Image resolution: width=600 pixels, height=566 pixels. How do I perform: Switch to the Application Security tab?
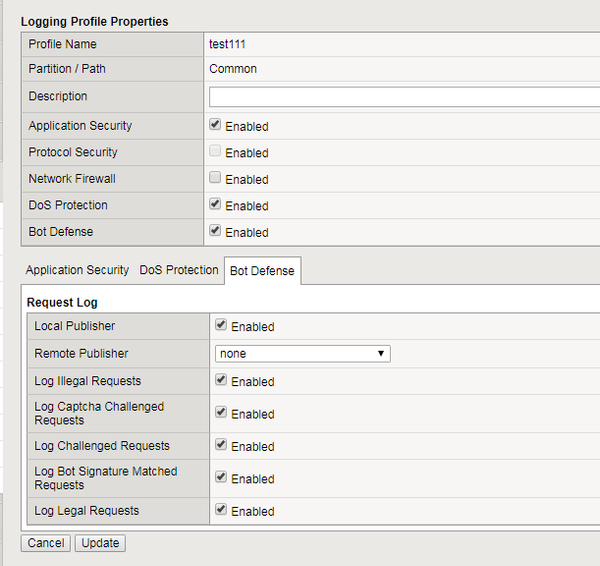(x=77, y=270)
